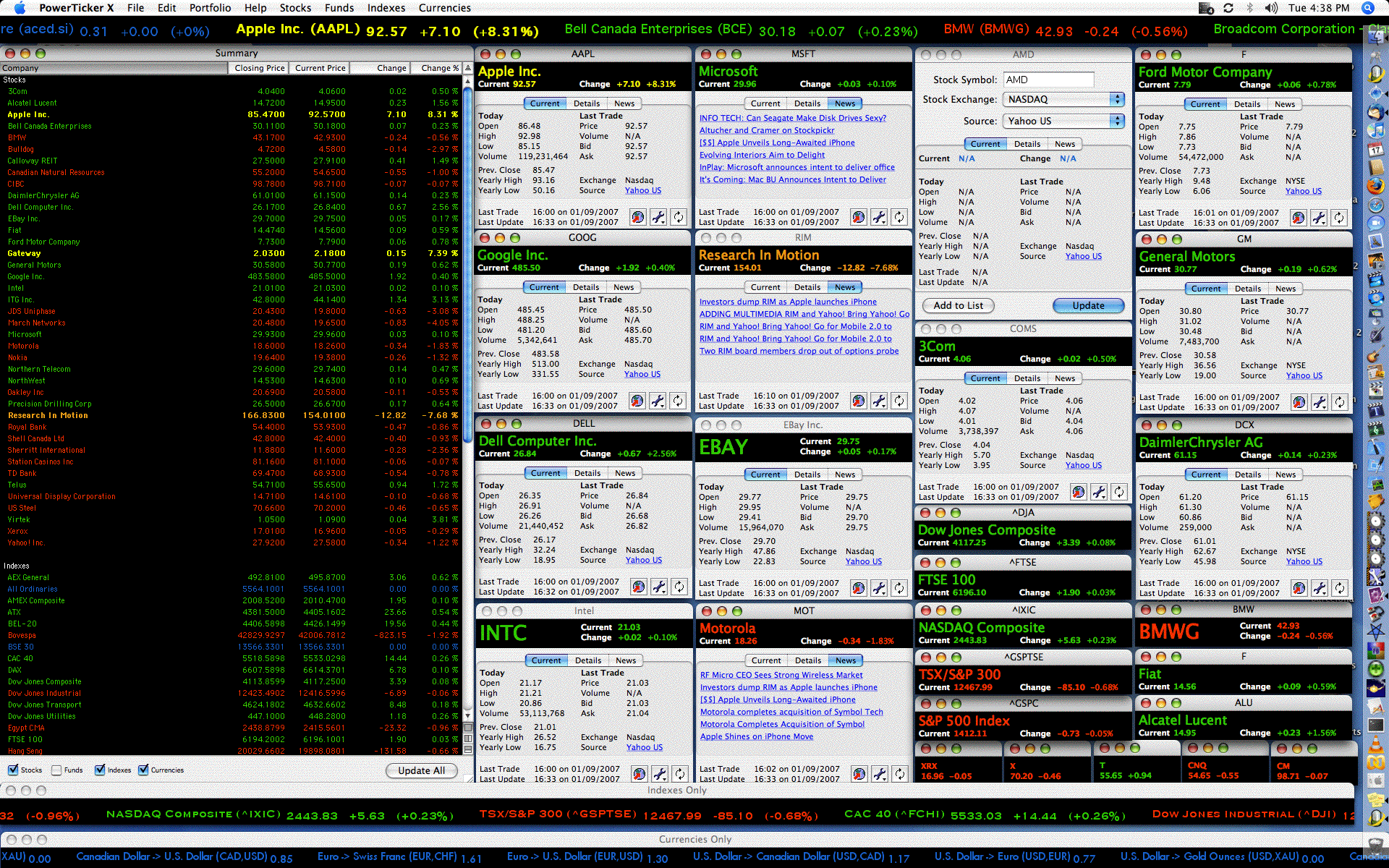
Task: Open Source Yahoo US dropdown
Action: pos(1063,121)
